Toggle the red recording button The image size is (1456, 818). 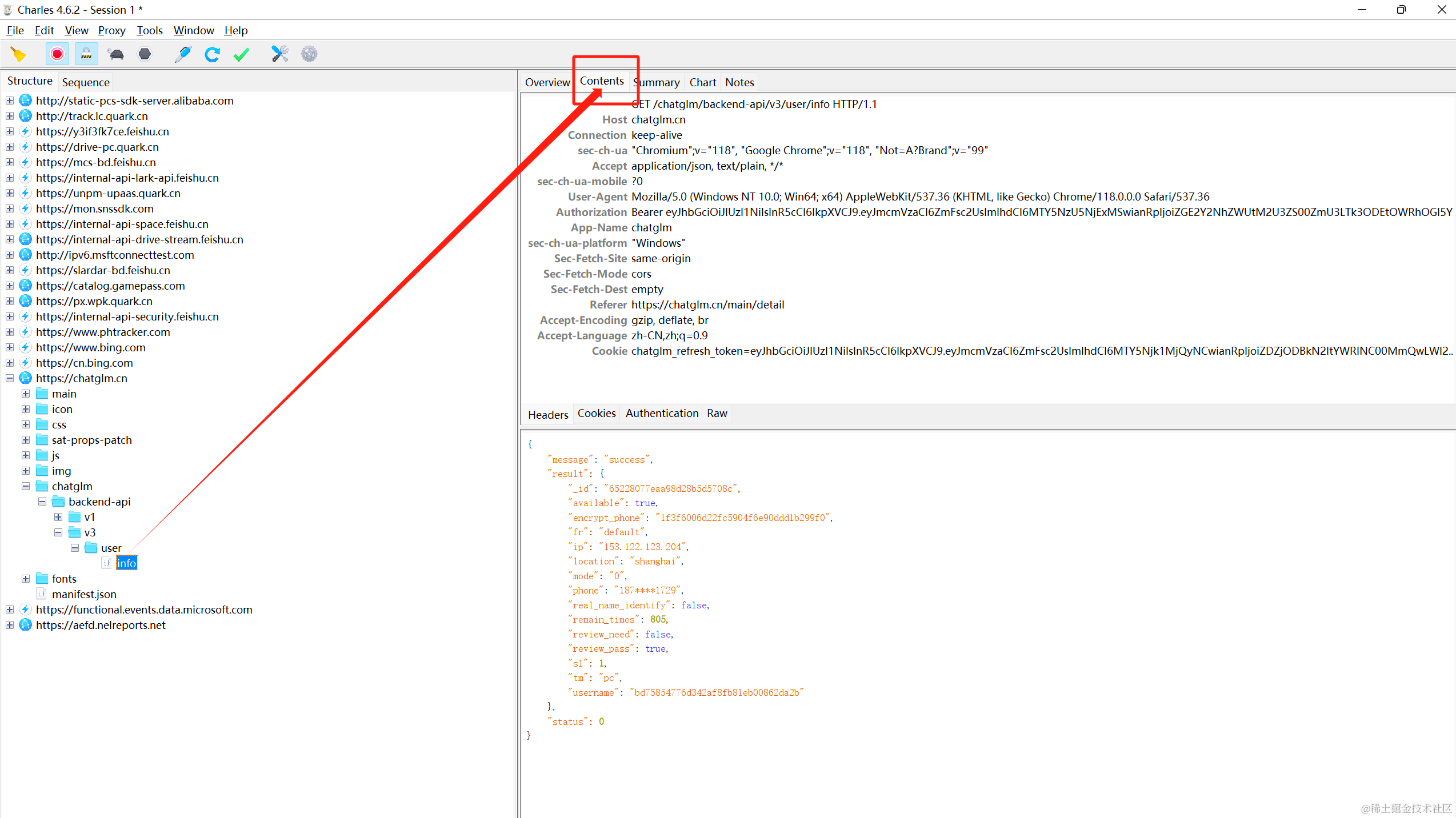57,54
